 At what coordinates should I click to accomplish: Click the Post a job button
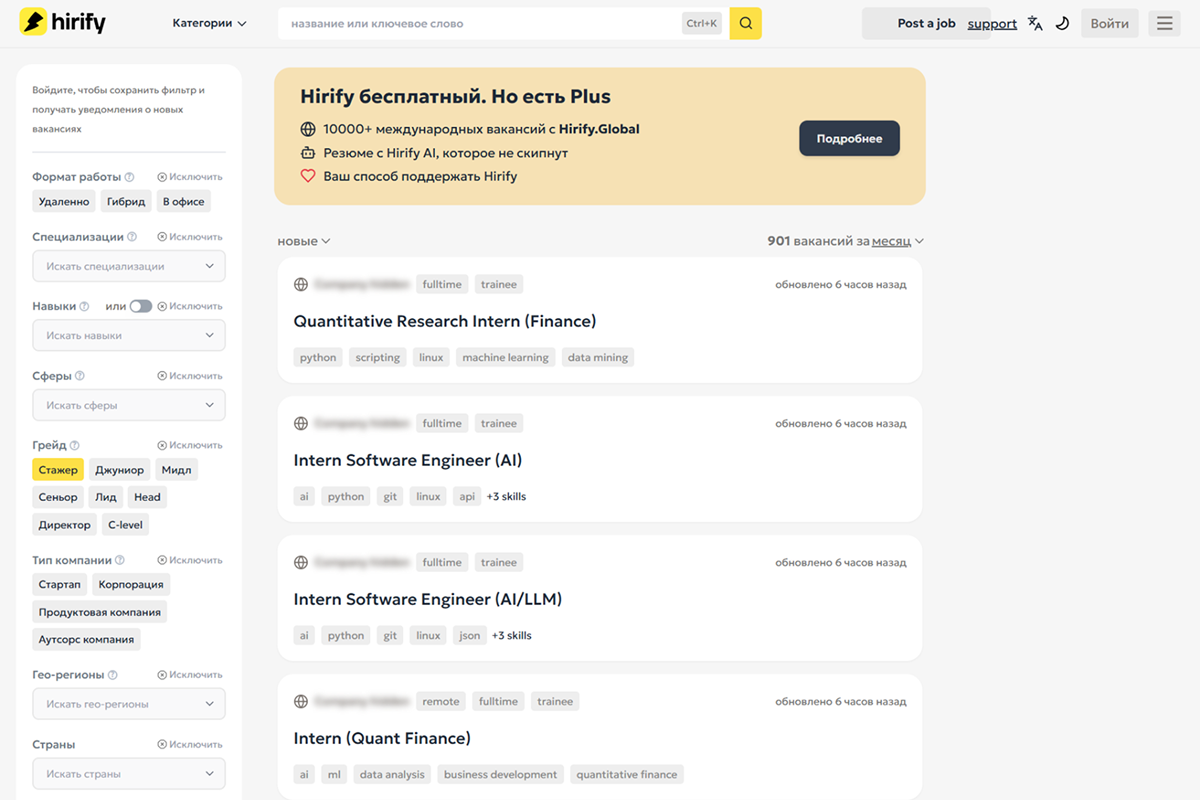coord(926,23)
